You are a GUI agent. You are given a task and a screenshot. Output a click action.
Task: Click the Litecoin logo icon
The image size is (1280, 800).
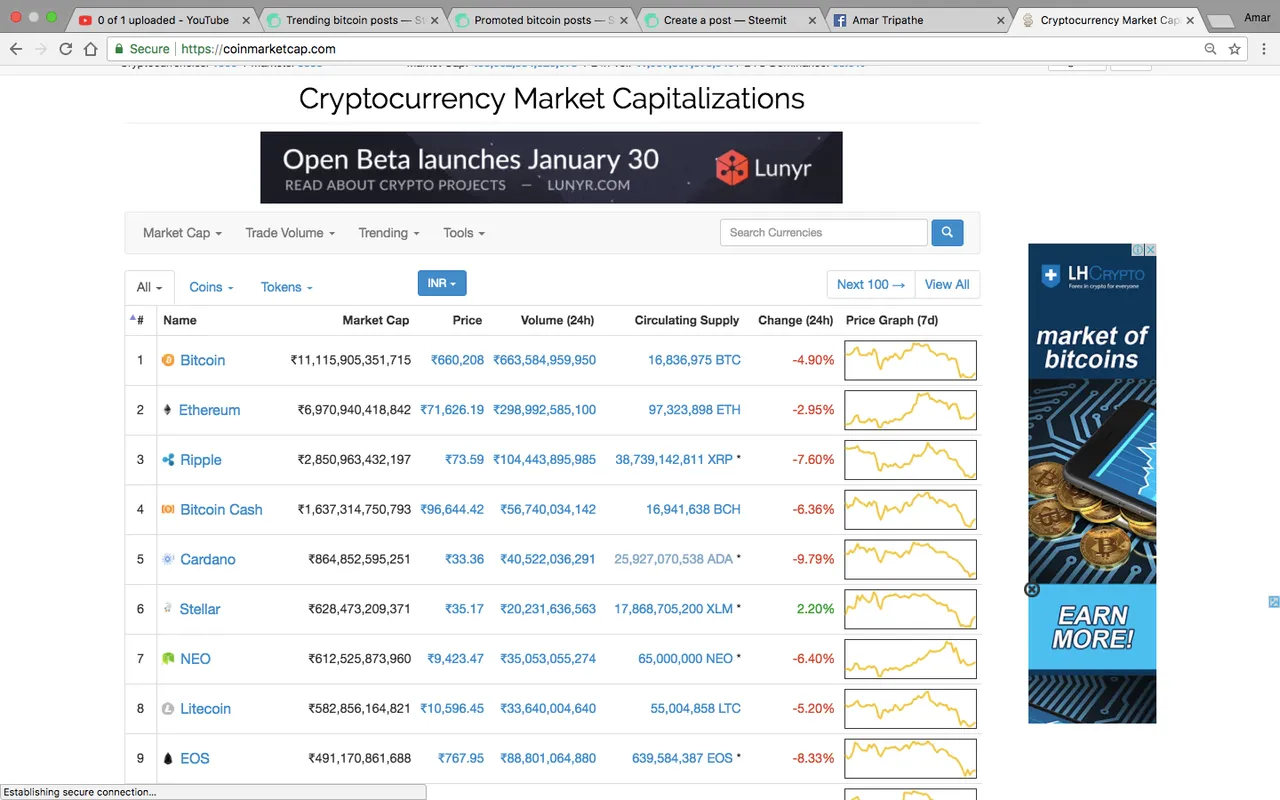tap(168, 708)
